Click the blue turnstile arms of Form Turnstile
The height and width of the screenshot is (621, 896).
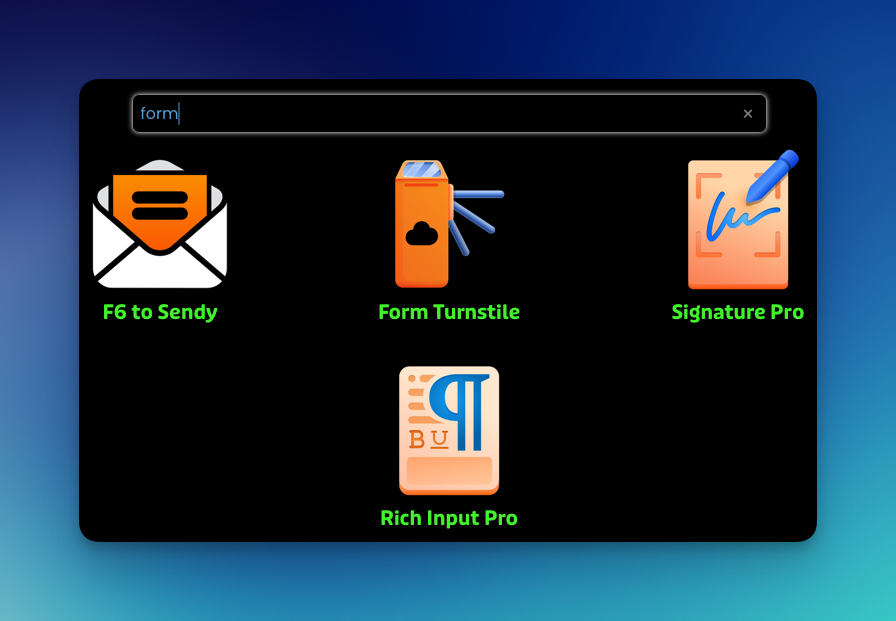click(478, 215)
